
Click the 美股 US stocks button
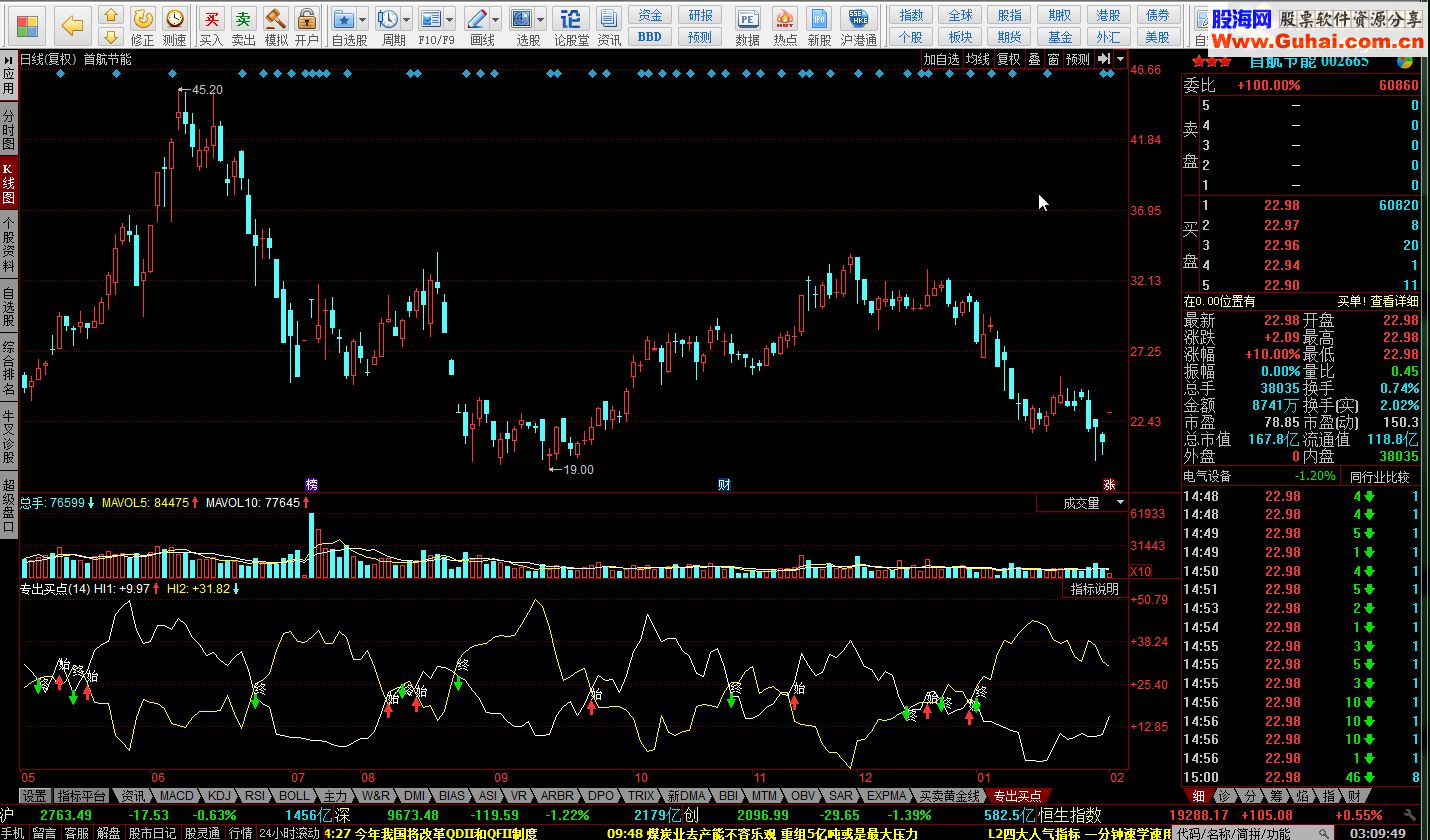coord(1157,37)
